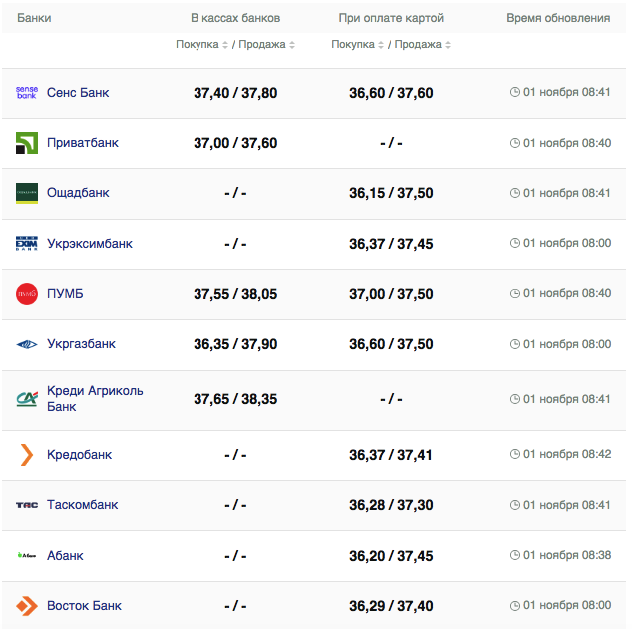Click the Sense Bank logo icon
The image size is (632, 629).
[x=27, y=93]
